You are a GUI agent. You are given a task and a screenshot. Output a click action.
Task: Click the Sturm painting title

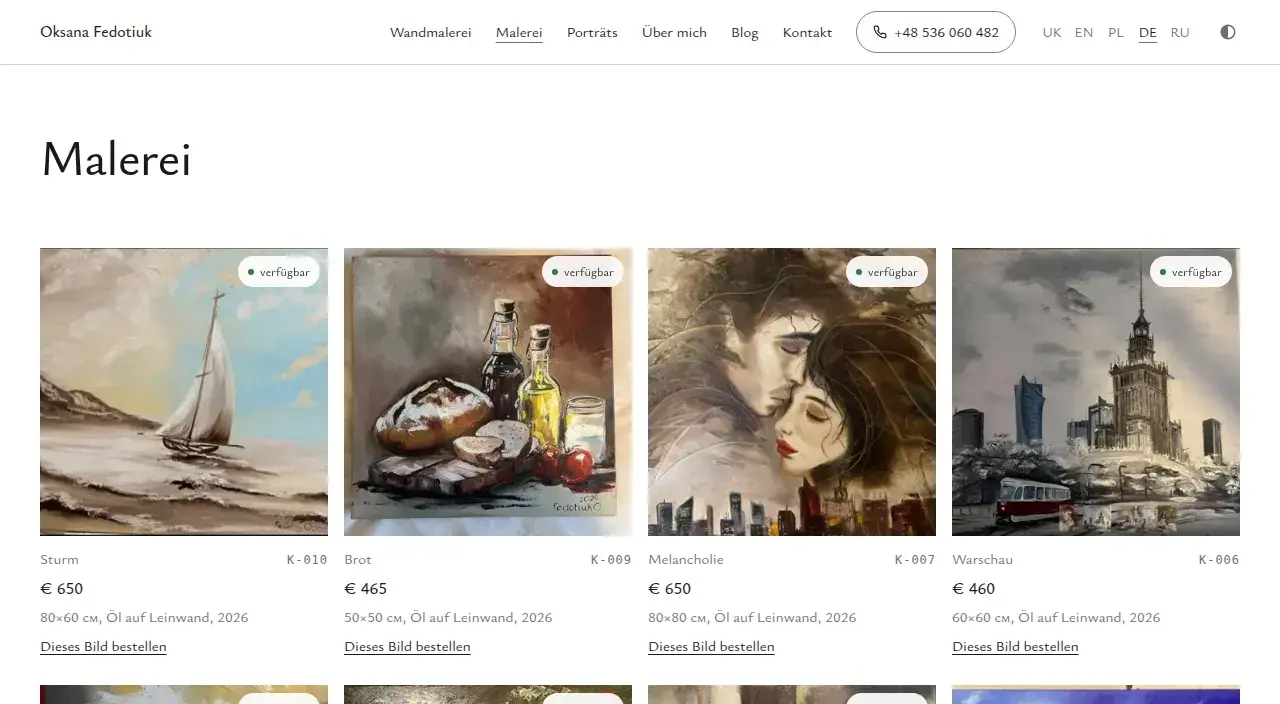point(59,560)
